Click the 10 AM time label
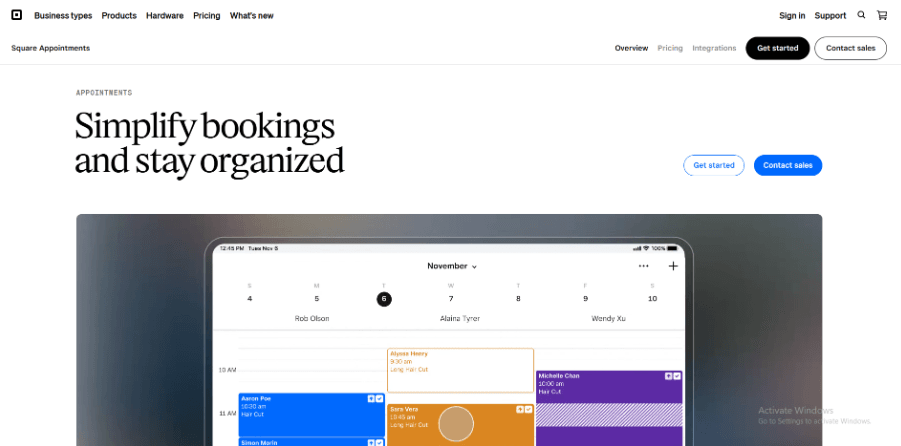901x446 pixels. click(228, 370)
